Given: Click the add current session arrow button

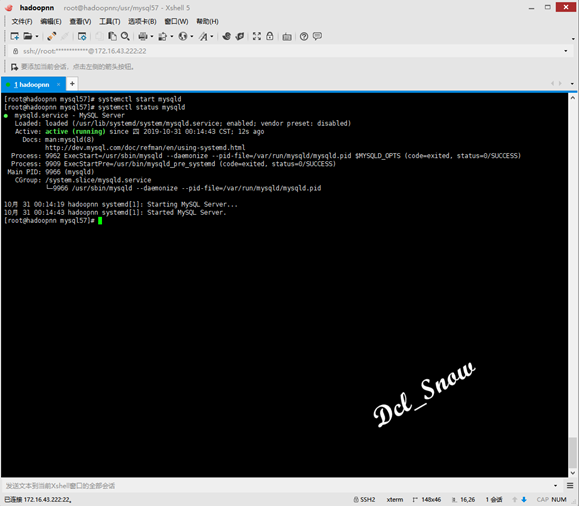Looking at the screenshot, I should 14,67.
